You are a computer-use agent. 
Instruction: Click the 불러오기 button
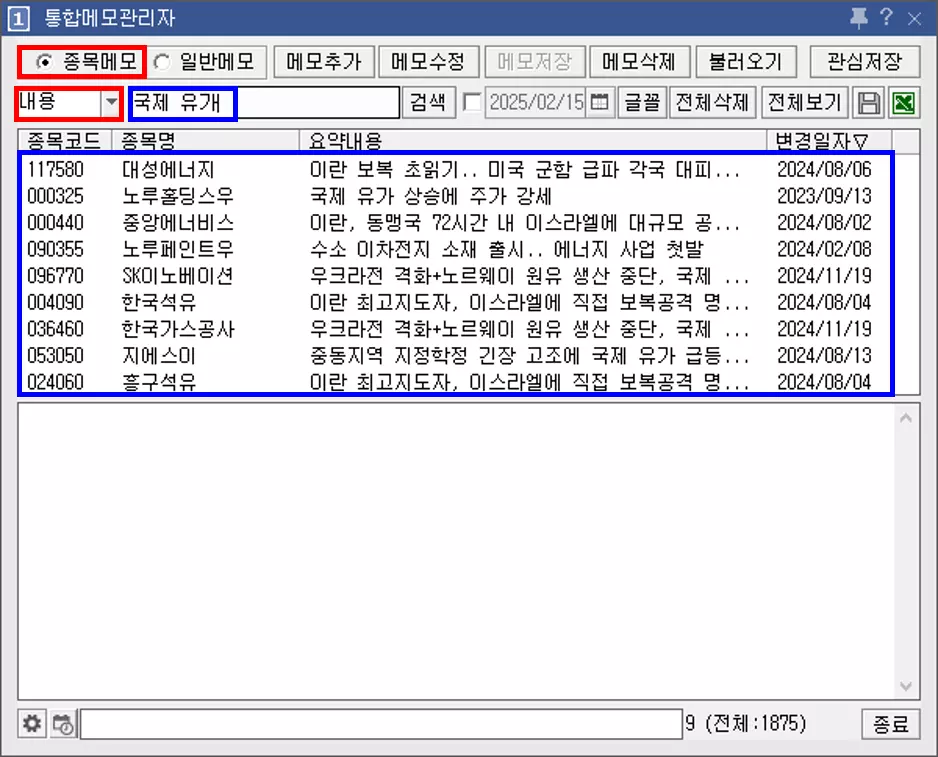click(746, 62)
